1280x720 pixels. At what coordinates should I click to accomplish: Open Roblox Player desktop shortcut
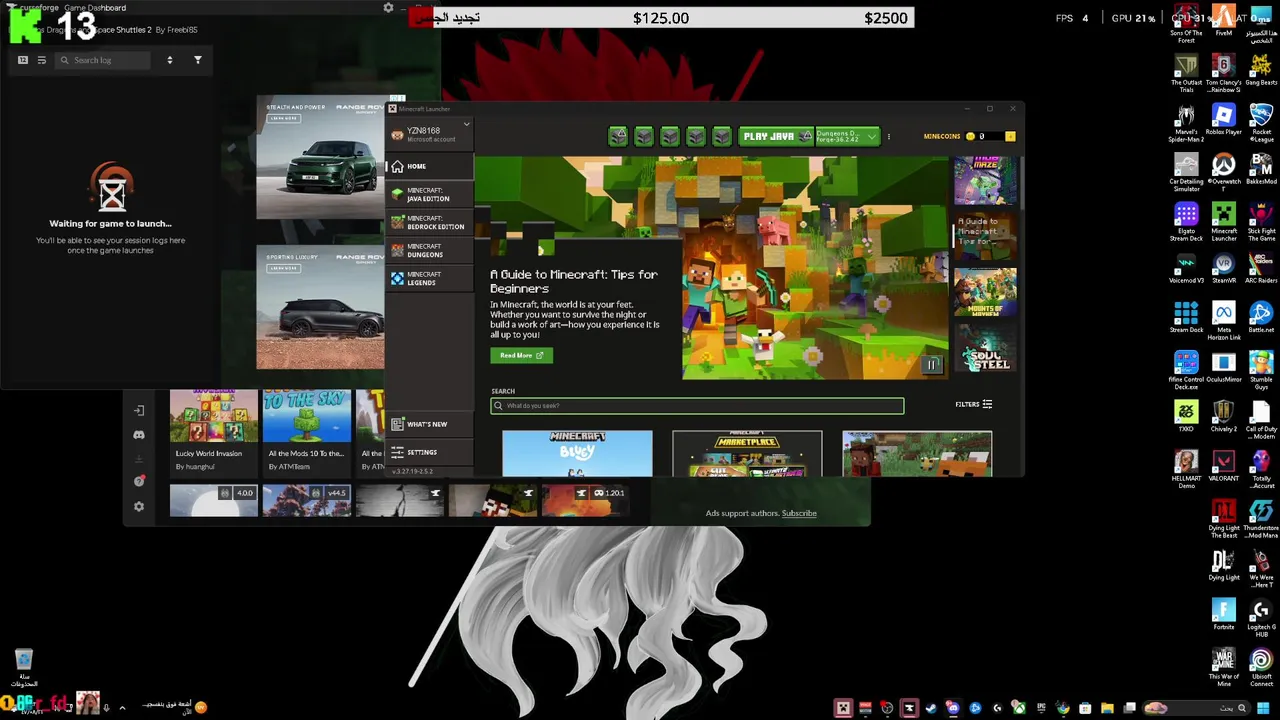[x=1223, y=120]
